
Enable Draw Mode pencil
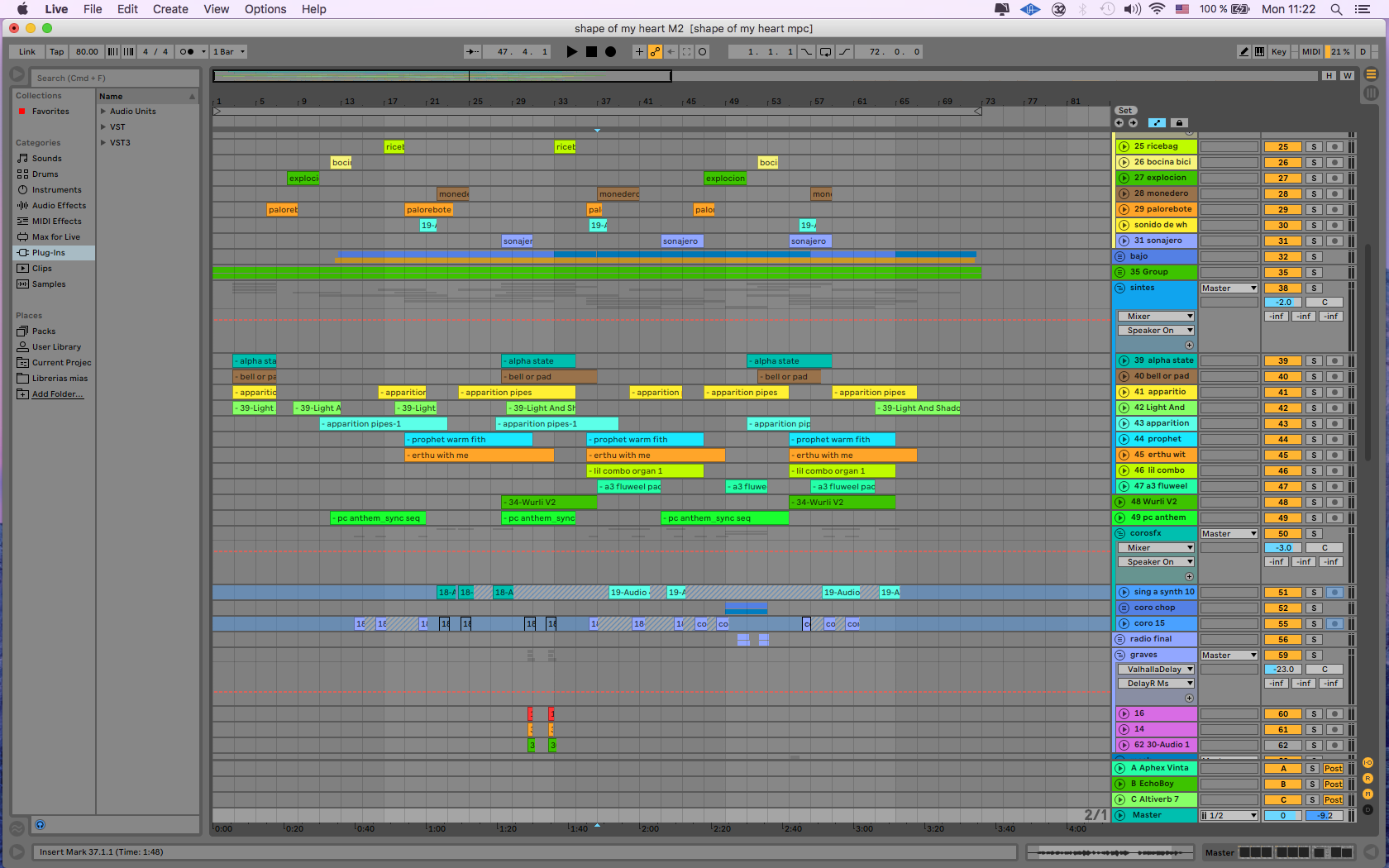(1243, 51)
